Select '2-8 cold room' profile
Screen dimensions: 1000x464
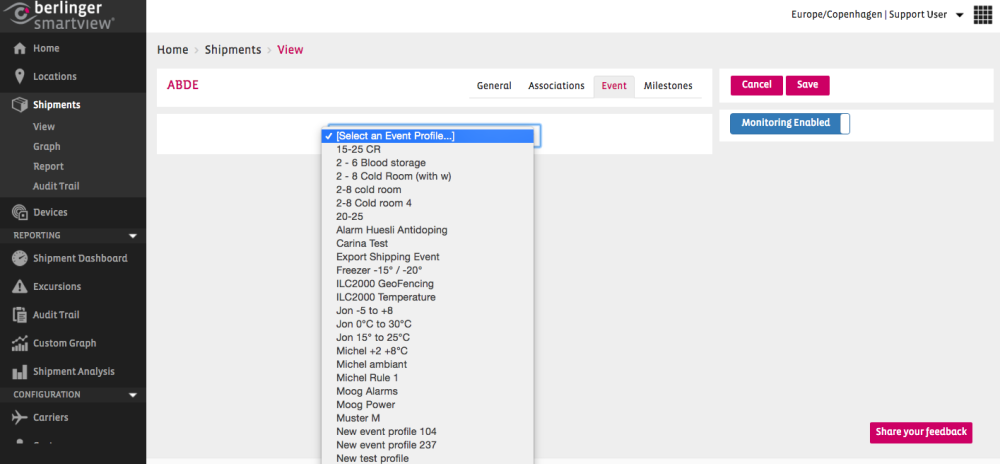tap(427, 189)
